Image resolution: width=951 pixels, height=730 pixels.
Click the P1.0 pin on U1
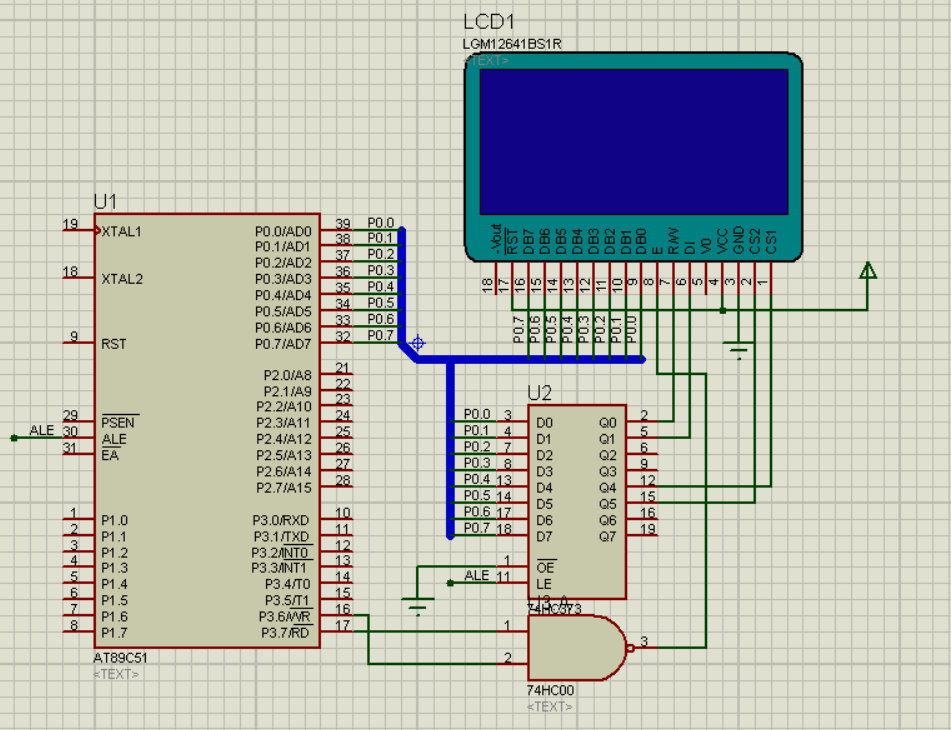tap(79, 518)
